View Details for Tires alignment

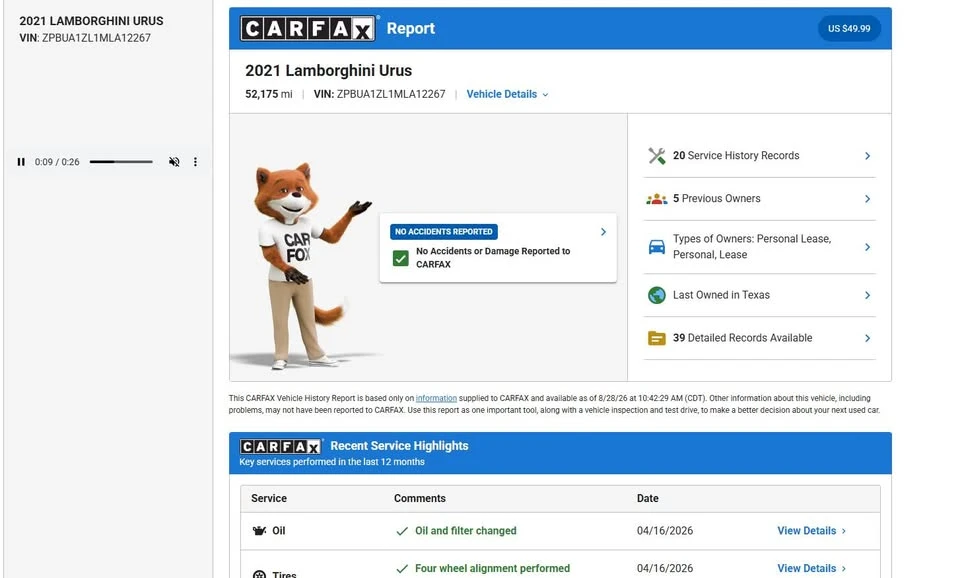click(812, 569)
